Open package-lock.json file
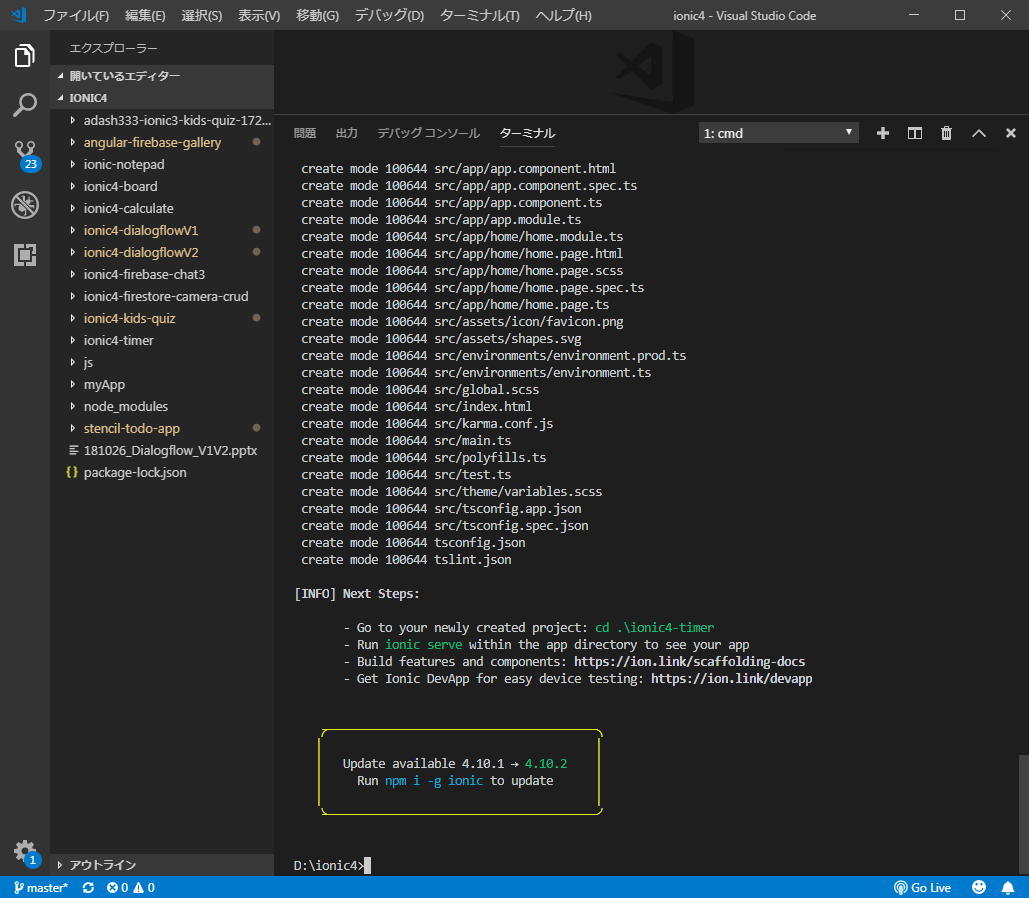 point(162,472)
